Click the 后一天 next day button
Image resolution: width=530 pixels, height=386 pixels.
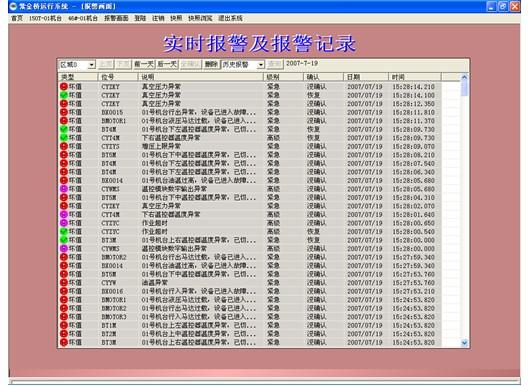pos(167,64)
